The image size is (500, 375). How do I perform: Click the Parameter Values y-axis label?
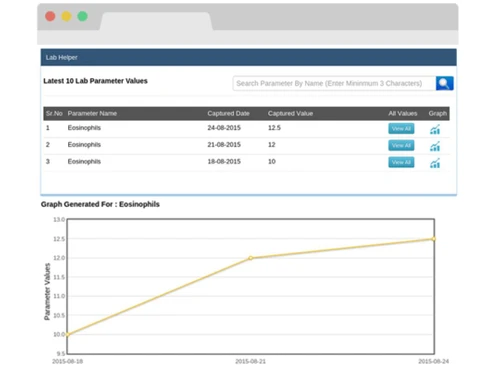coord(47,292)
